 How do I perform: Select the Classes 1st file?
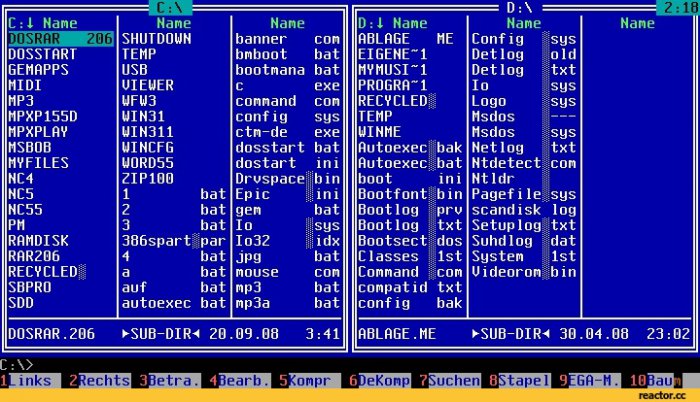click(411, 256)
